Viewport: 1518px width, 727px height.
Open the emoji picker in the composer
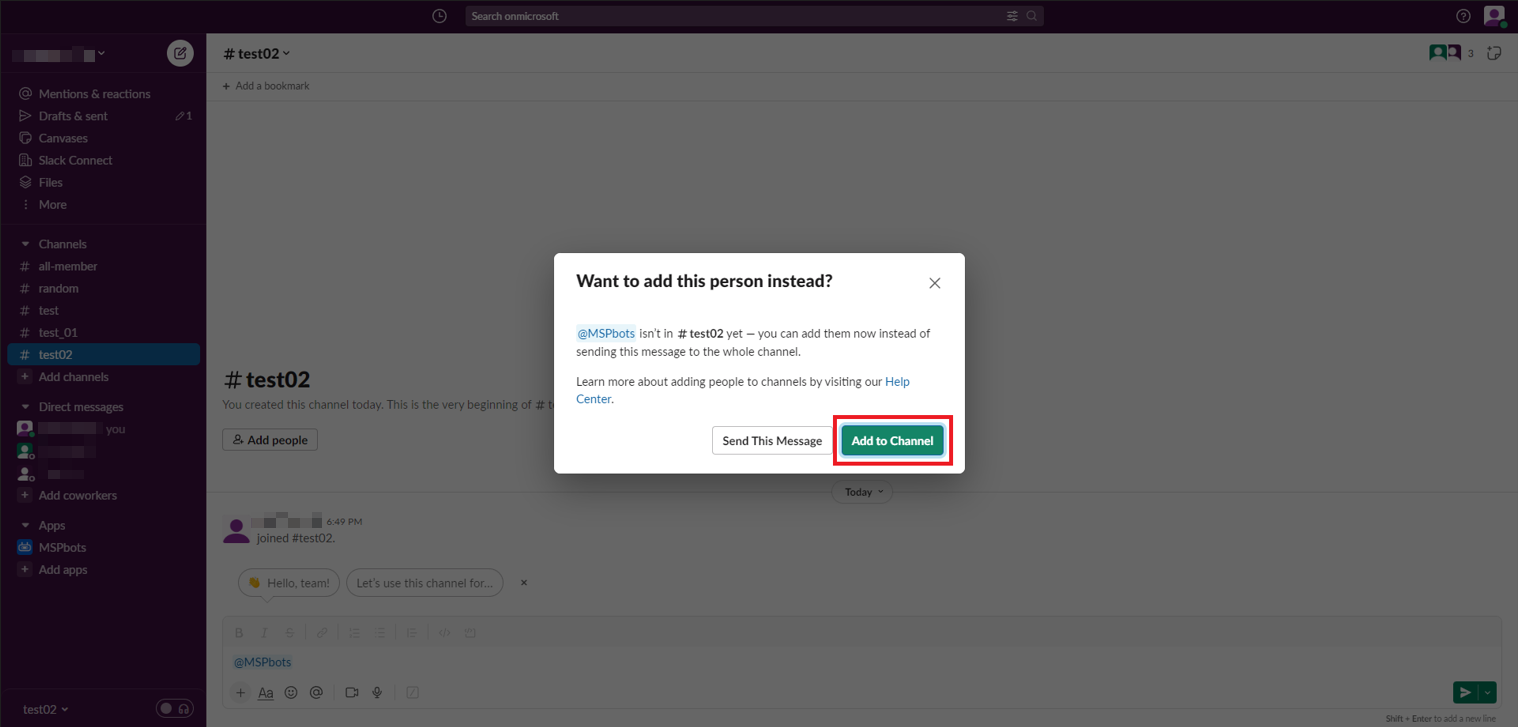[x=291, y=691]
